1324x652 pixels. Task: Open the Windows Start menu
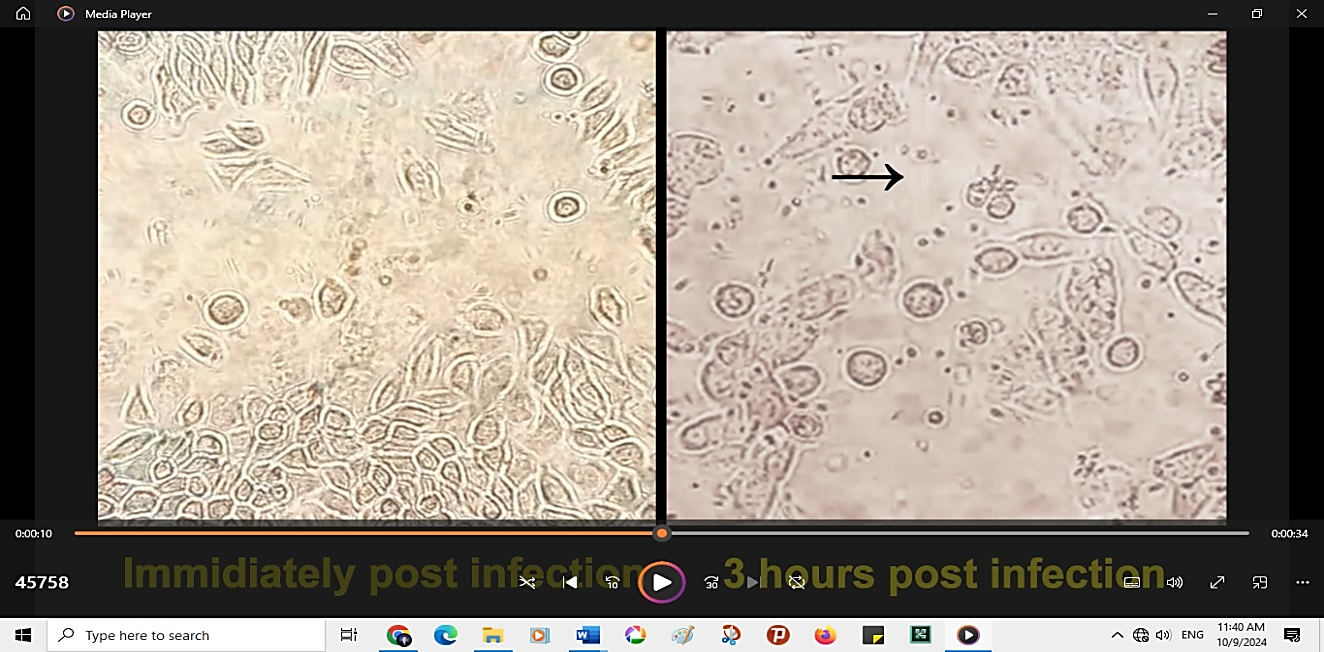[23, 635]
